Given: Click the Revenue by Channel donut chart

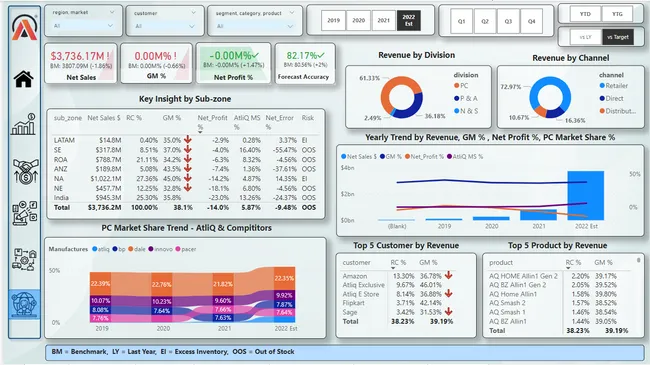Looking at the screenshot, I should (x=550, y=97).
